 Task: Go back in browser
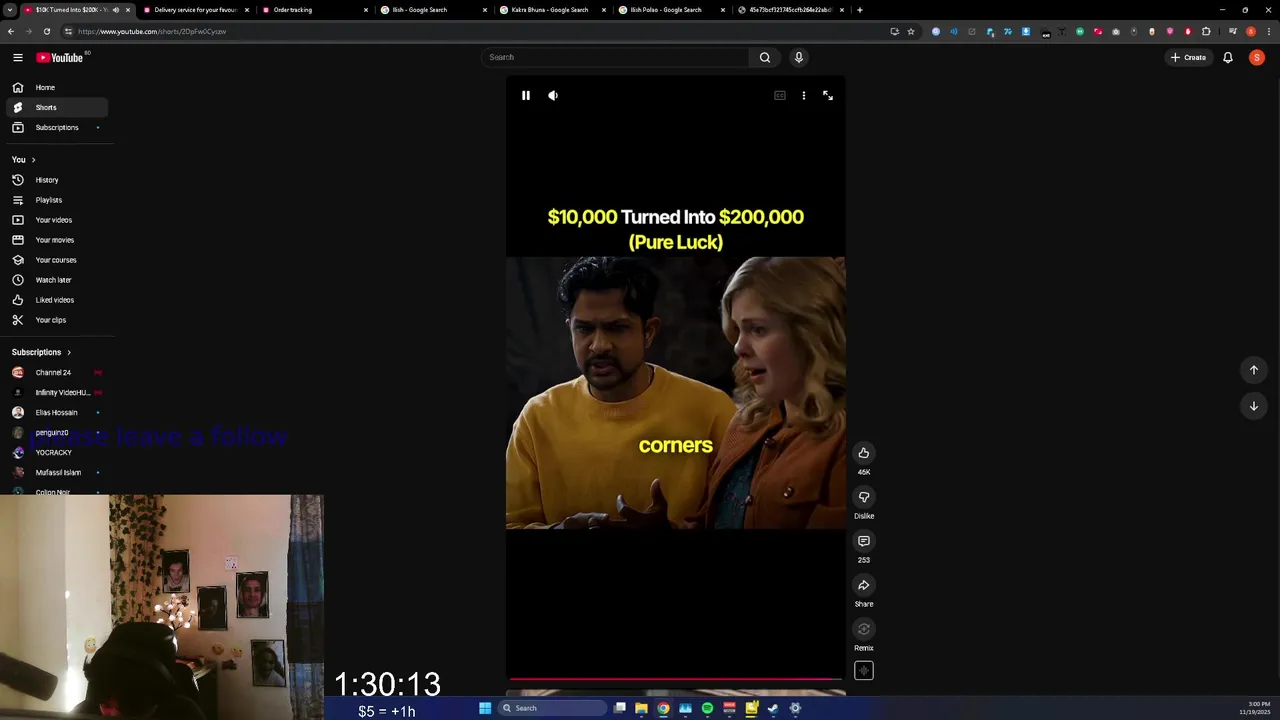point(11,31)
